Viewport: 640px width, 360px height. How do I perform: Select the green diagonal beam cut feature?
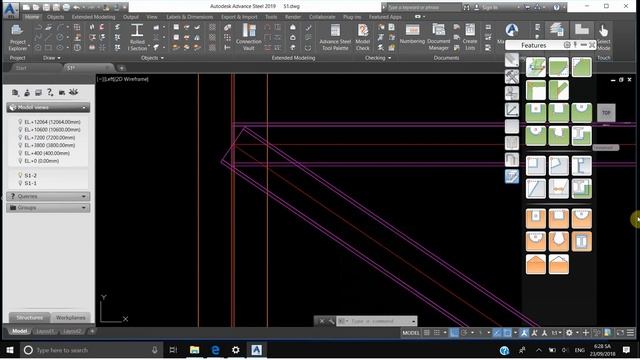click(558, 67)
